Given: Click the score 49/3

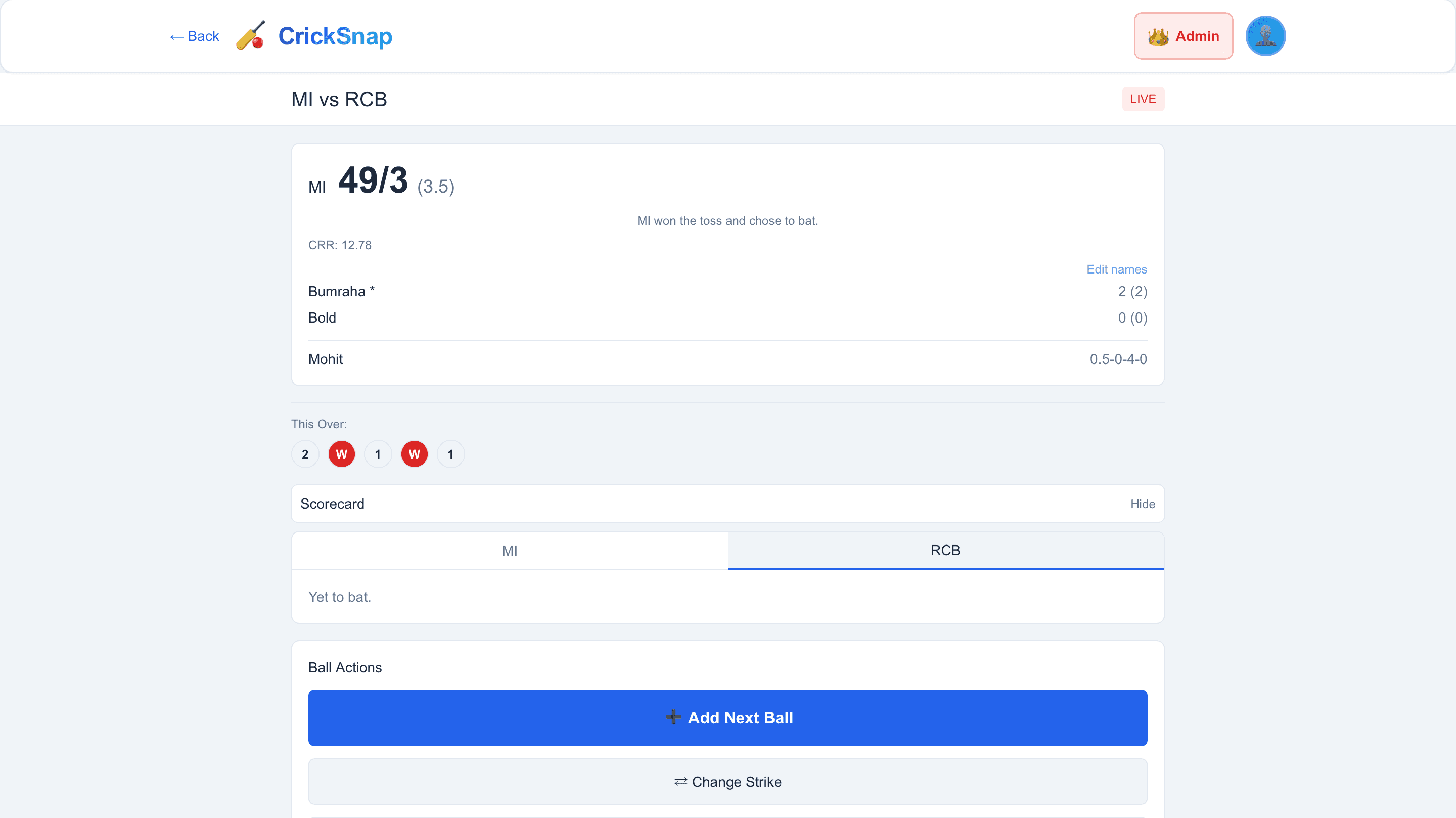Looking at the screenshot, I should (373, 180).
